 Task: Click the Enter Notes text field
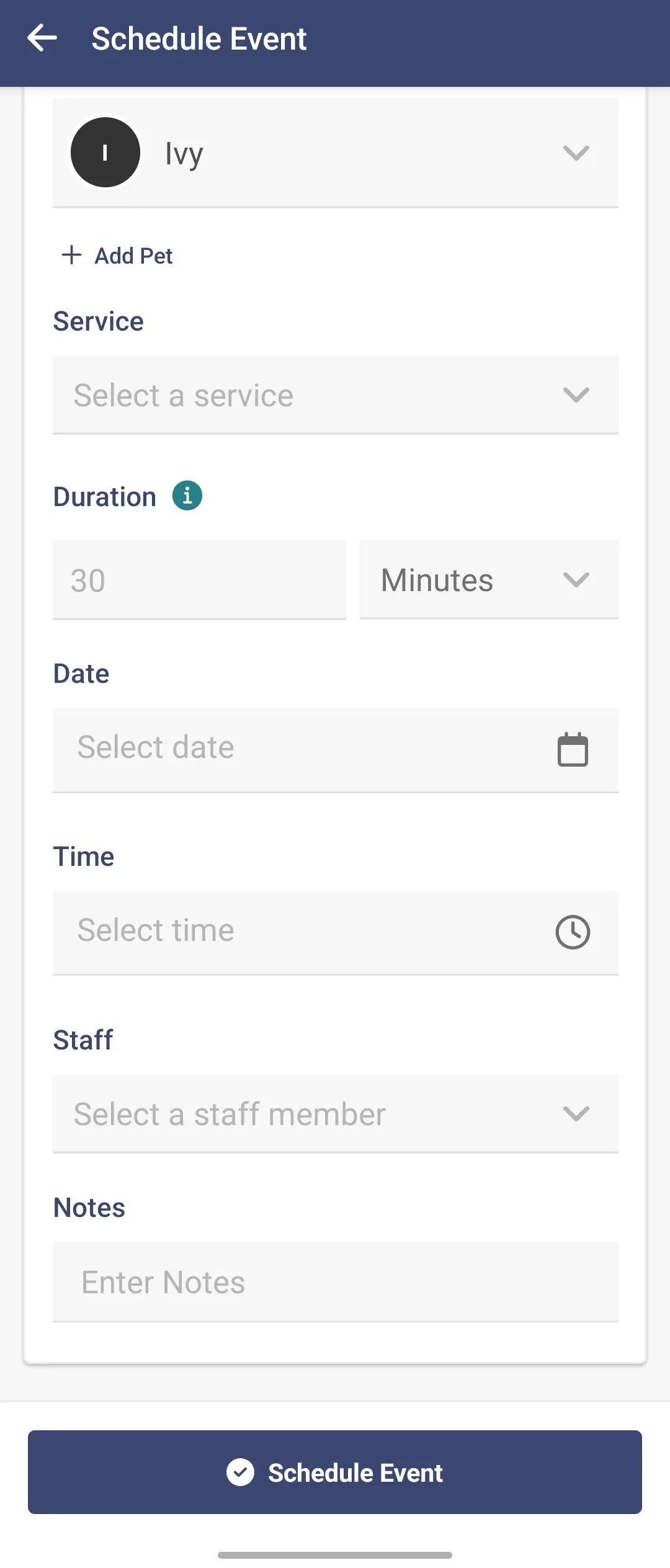336,1282
